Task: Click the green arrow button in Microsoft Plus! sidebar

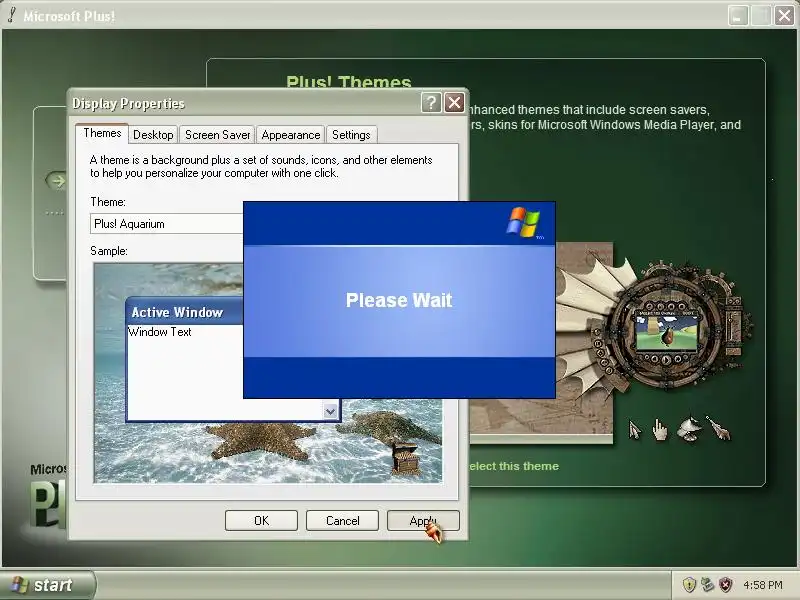Action: tap(57, 181)
